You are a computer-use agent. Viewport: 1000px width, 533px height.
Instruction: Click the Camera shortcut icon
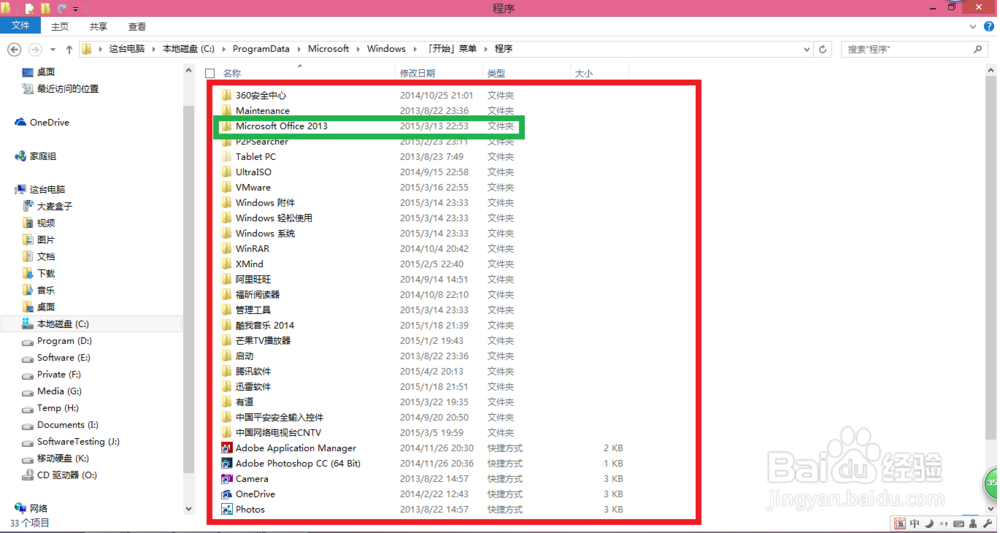(x=226, y=478)
